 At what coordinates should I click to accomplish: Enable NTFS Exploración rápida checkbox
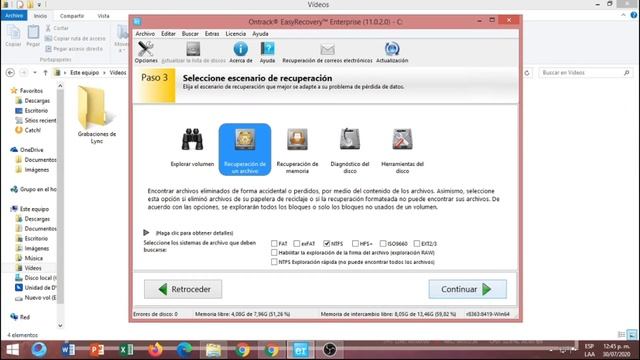click(x=274, y=262)
